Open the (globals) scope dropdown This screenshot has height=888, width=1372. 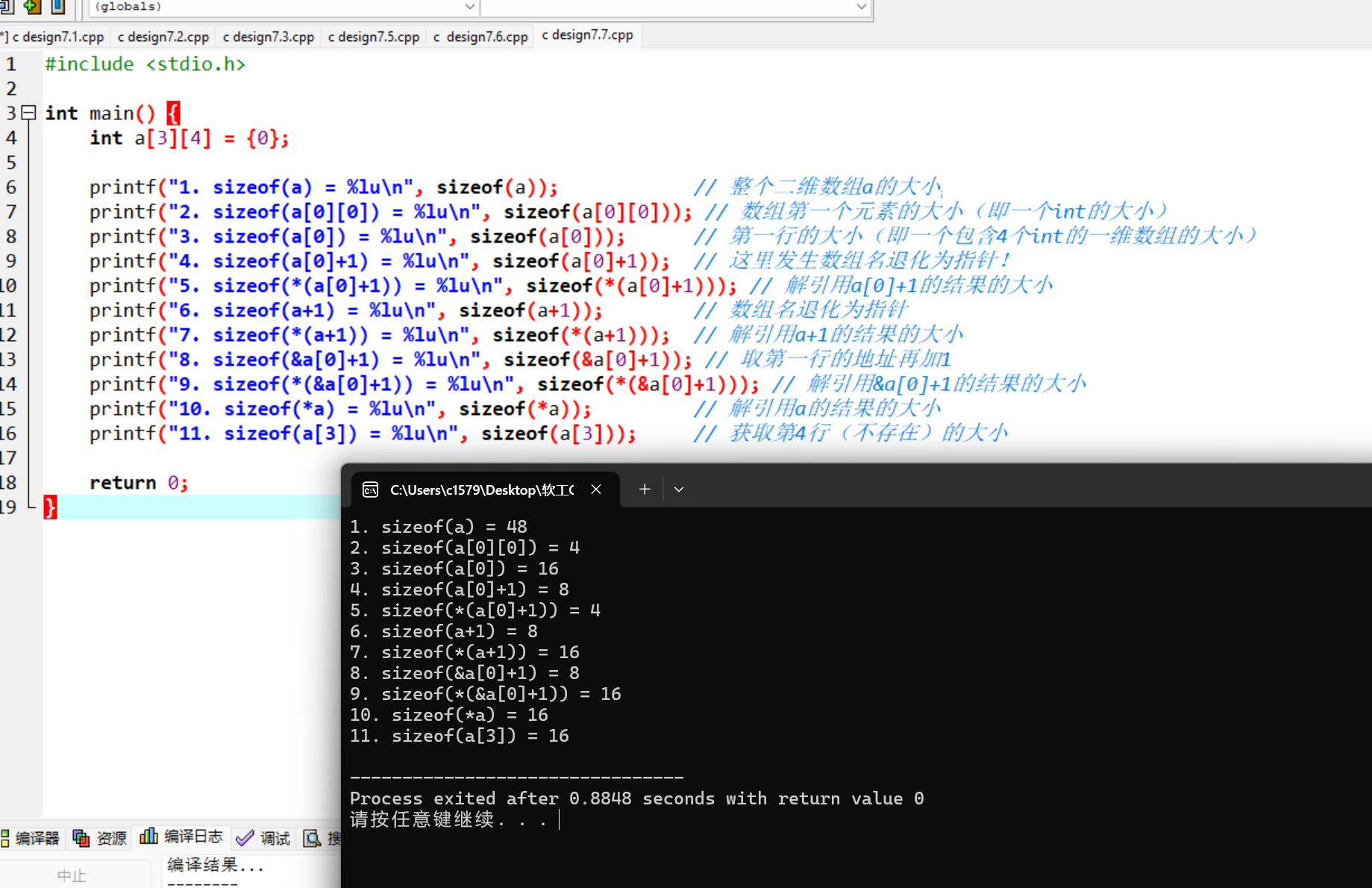(284, 7)
